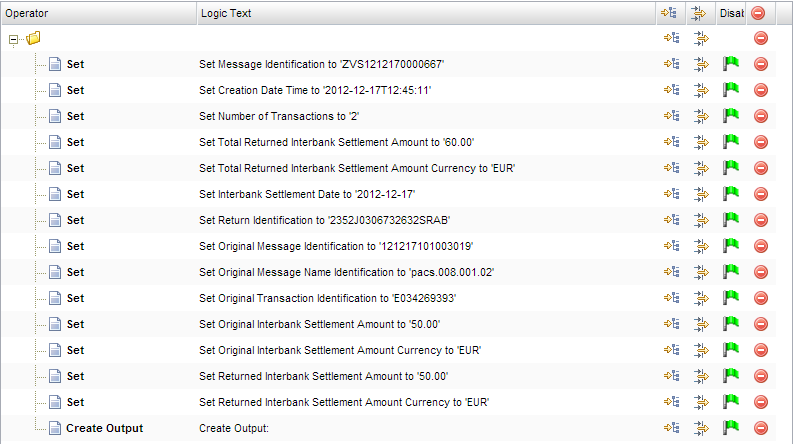Toggle the green flag on the Create Output row
This screenshot has width=794, height=444.
point(730,428)
